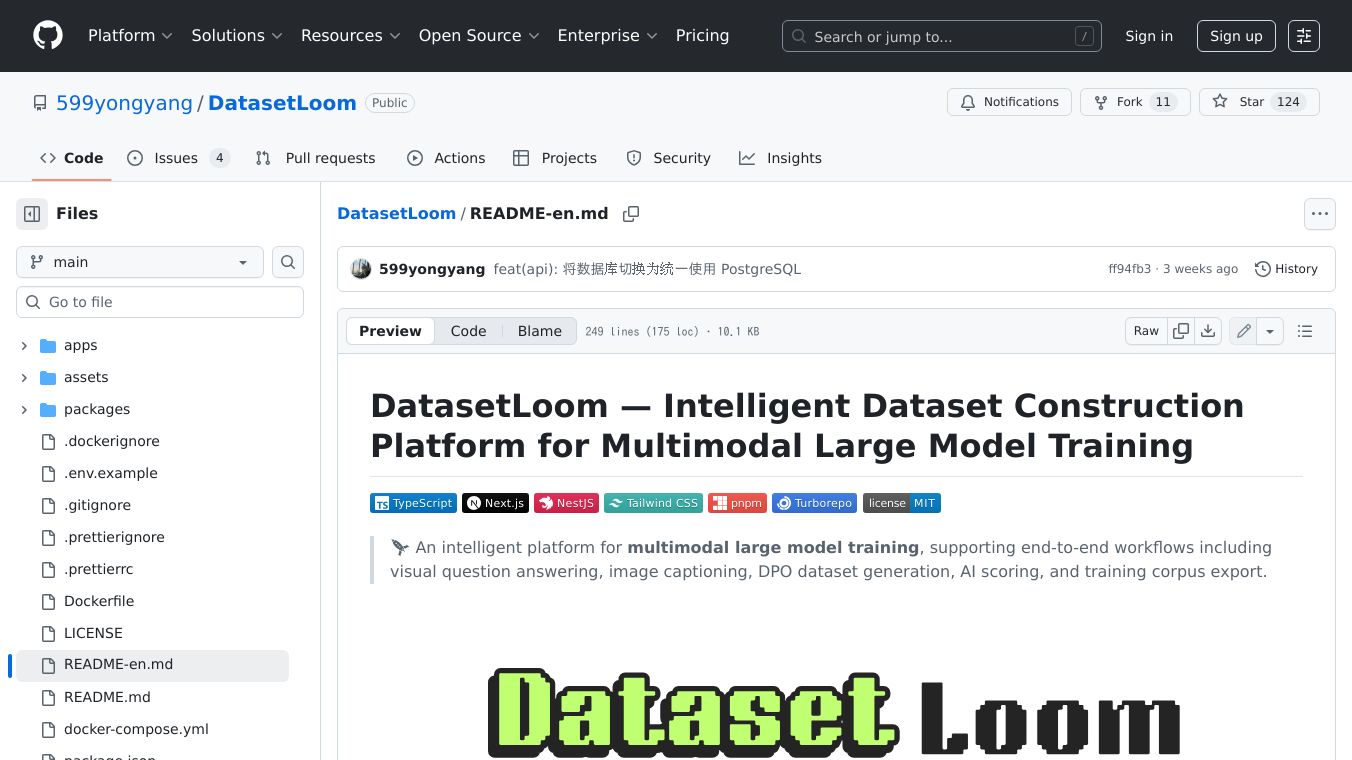
Task: Fork the DatasetLoom repository
Action: coord(1135,102)
